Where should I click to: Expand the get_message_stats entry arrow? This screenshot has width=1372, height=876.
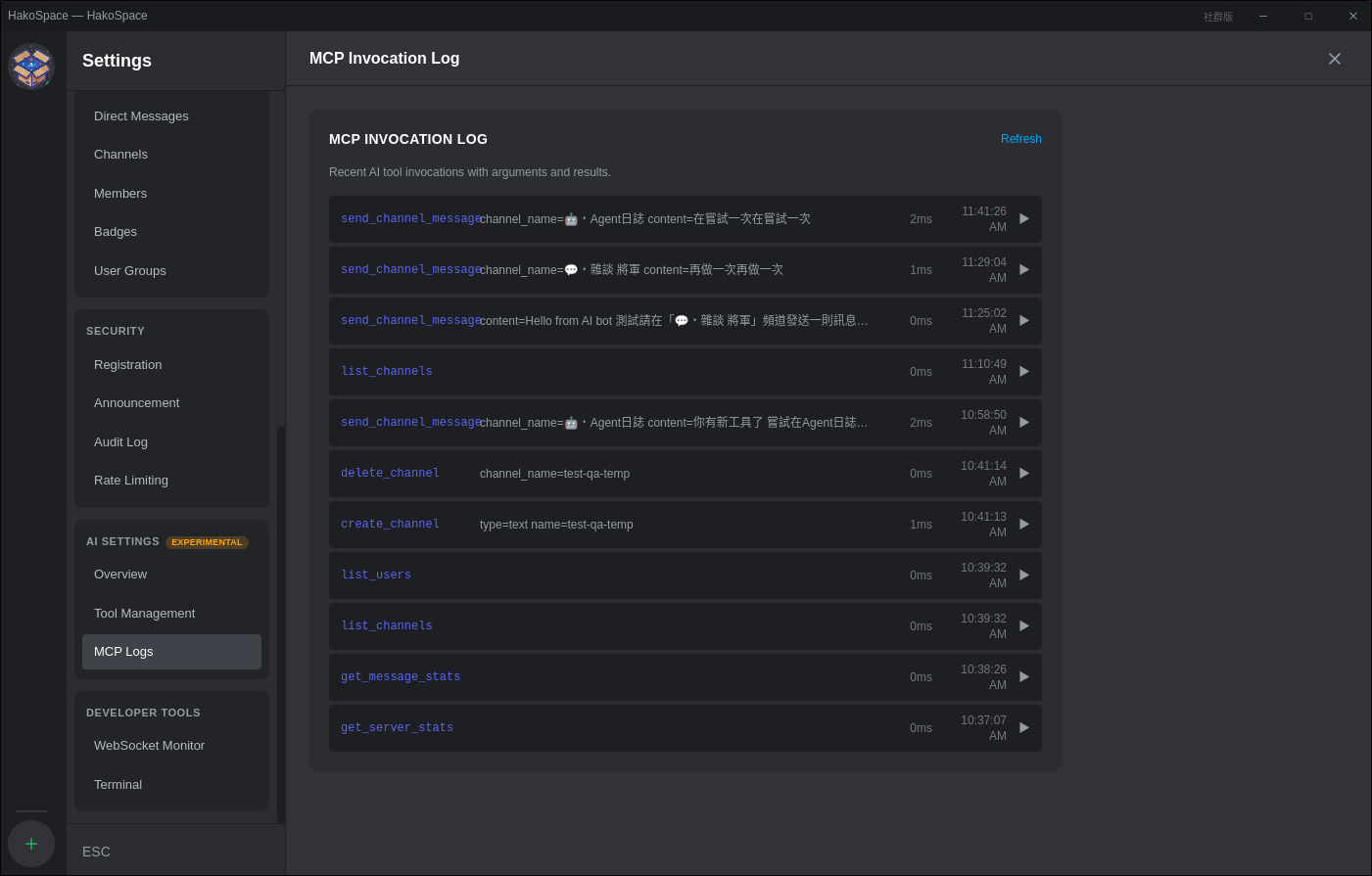[x=1023, y=677]
